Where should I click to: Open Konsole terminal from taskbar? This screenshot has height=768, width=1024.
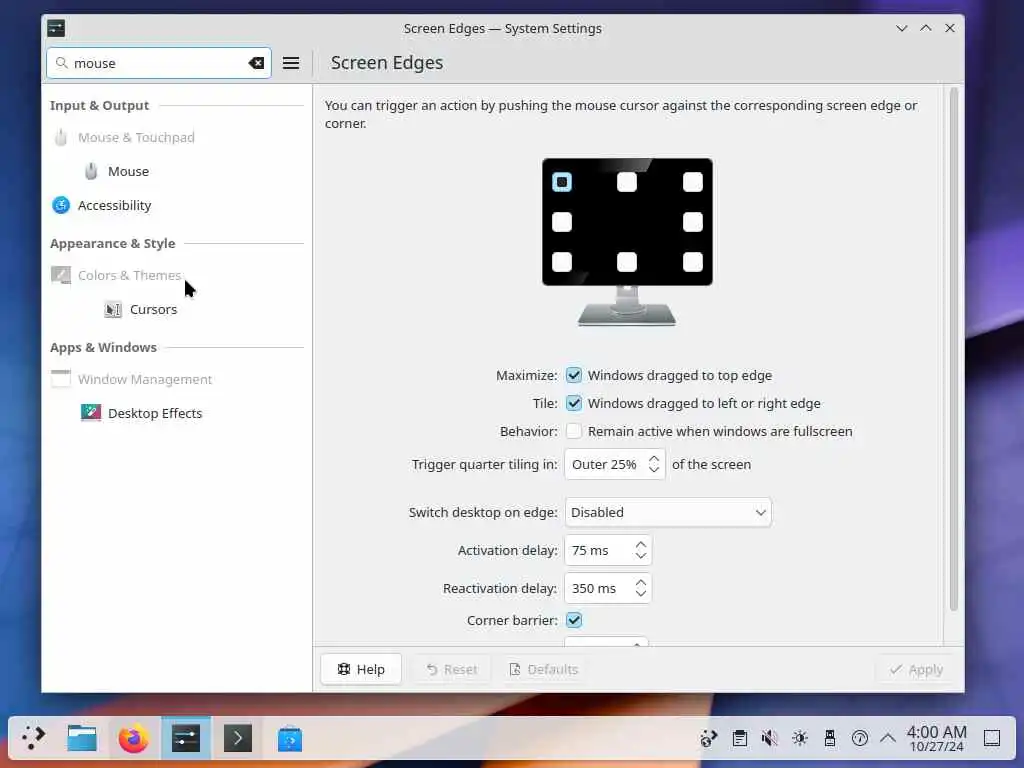tap(238, 738)
